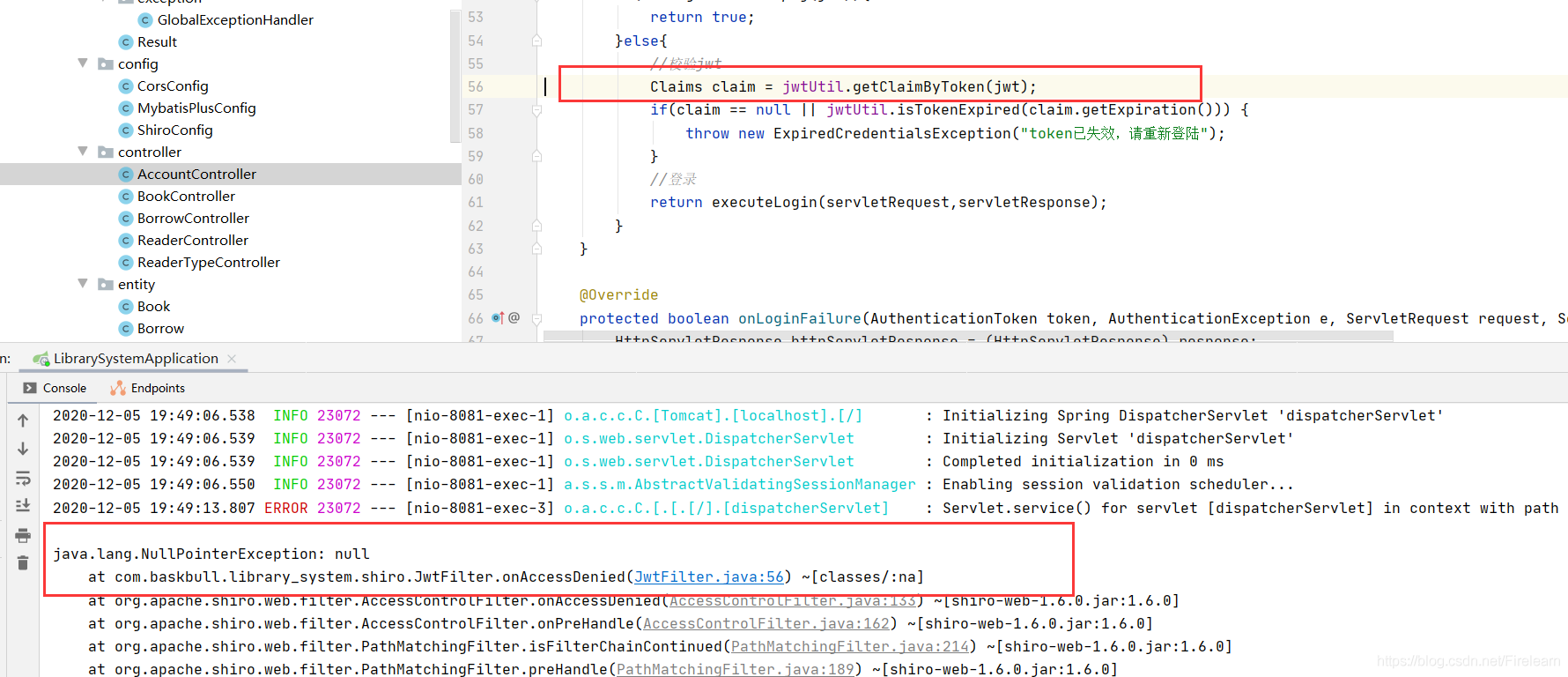
Task: Open ShiroConfig in project tree
Action: [174, 130]
